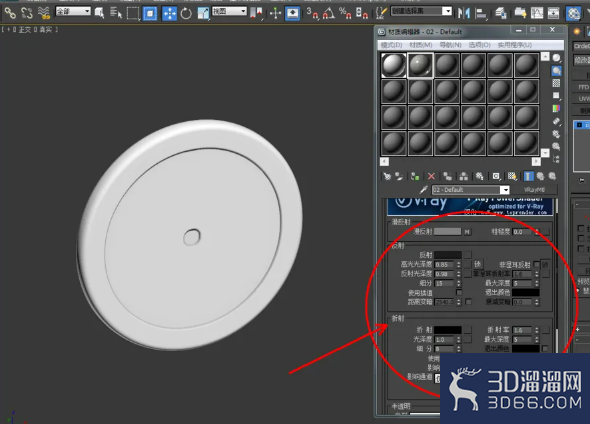Screen dimensions: 590x424
Task: Click the Sample Type sphere icon
Action: point(556,58)
